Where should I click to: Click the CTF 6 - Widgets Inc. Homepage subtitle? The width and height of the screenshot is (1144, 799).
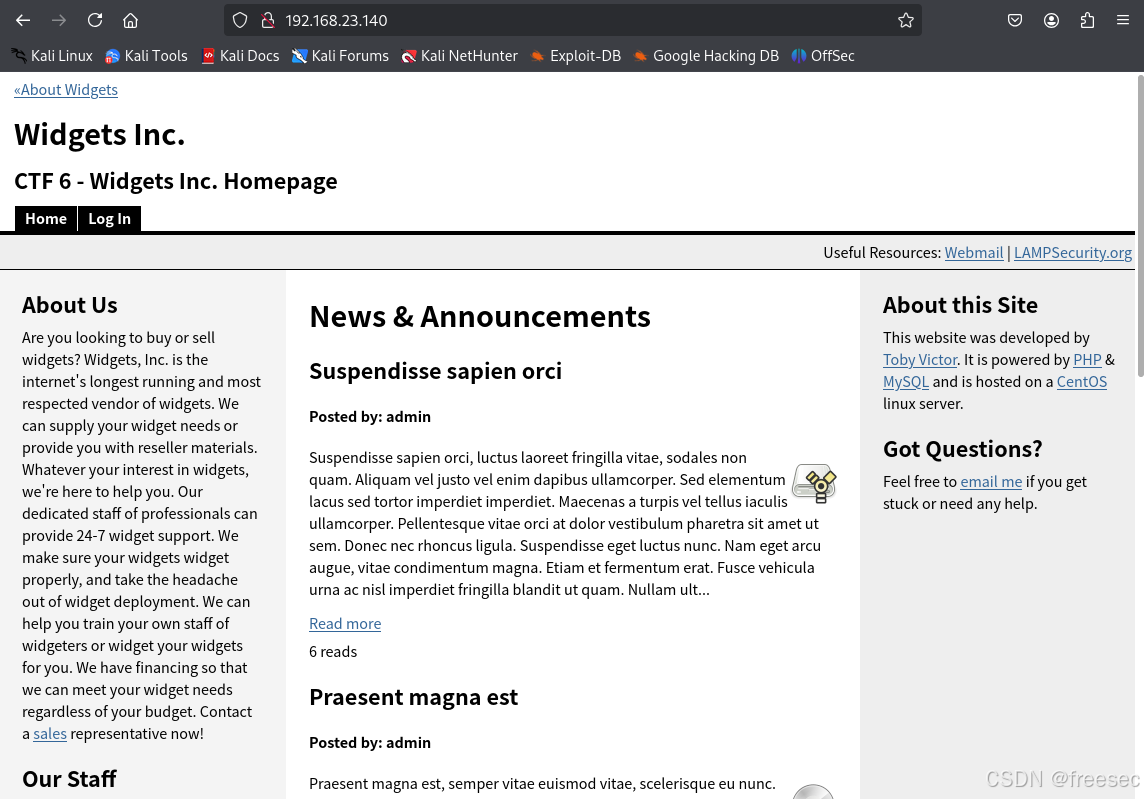click(176, 181)
